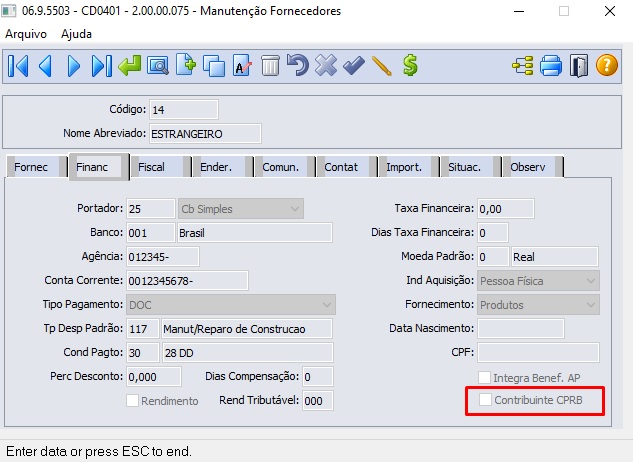
Task: Click the bank name field Brasil
Action: click(x=255, y=233)
